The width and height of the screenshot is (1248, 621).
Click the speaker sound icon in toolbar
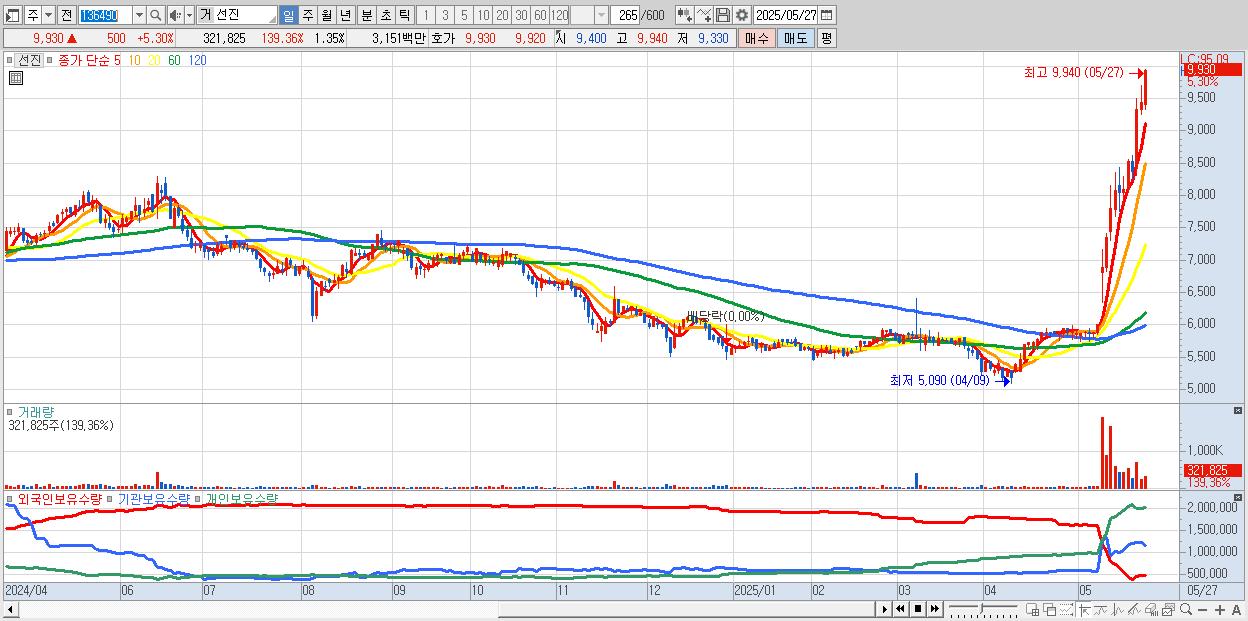coord(175,15)
